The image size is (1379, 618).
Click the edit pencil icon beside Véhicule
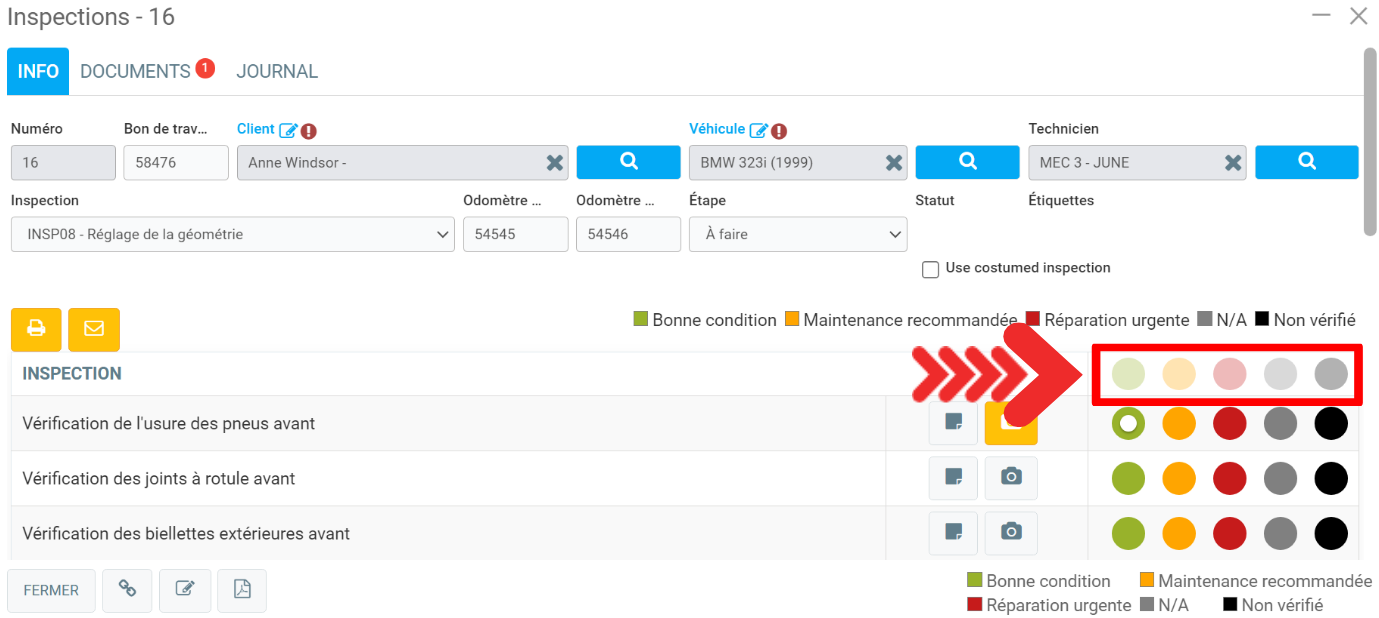[759, 130]
